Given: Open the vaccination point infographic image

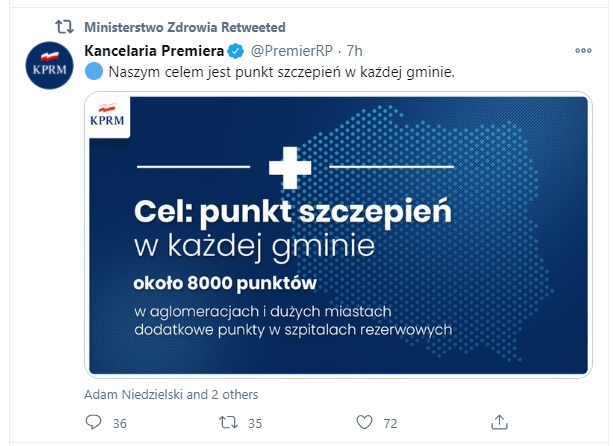Looking at the screenshot, I should 338,235.
